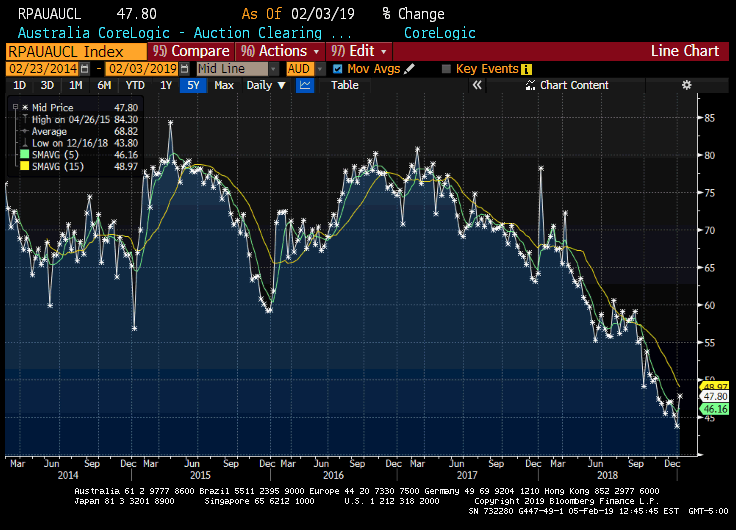Switch to Table view
The width and height of the screenshot is (736, 530).
pos(345,85)
